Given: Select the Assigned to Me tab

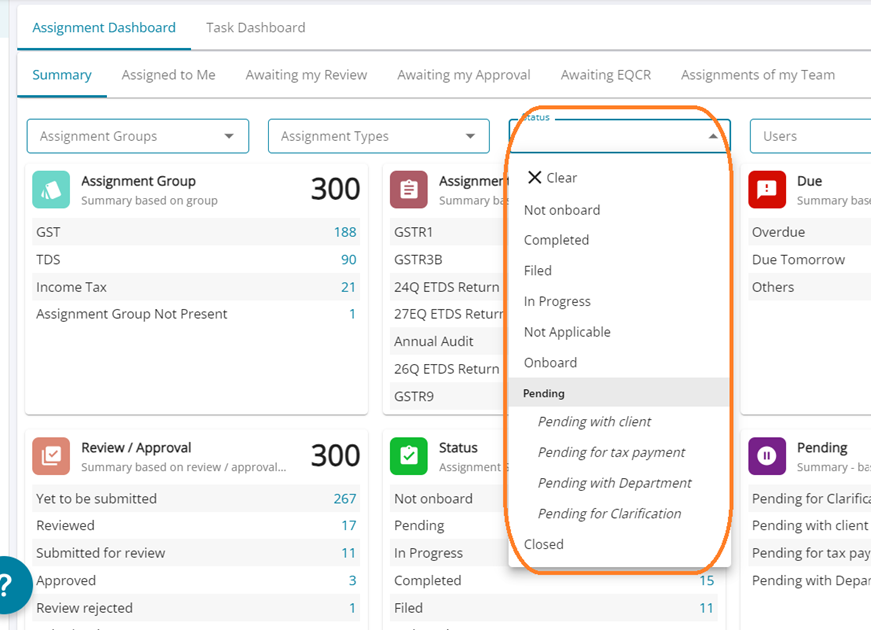Looking at the screenshot, I should 168,75.
